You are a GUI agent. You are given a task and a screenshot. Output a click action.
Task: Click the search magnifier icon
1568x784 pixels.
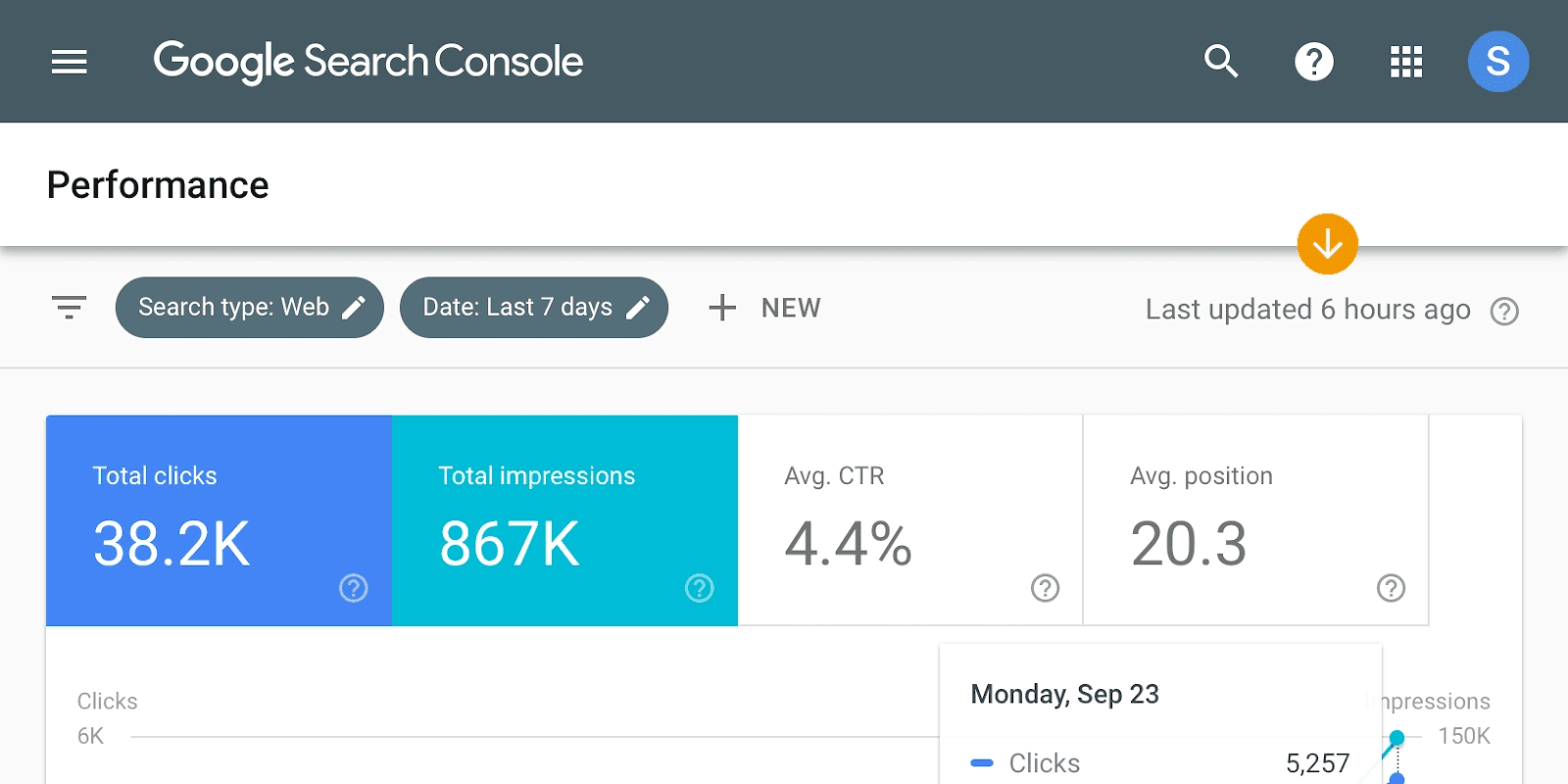tap(1221, 62)
